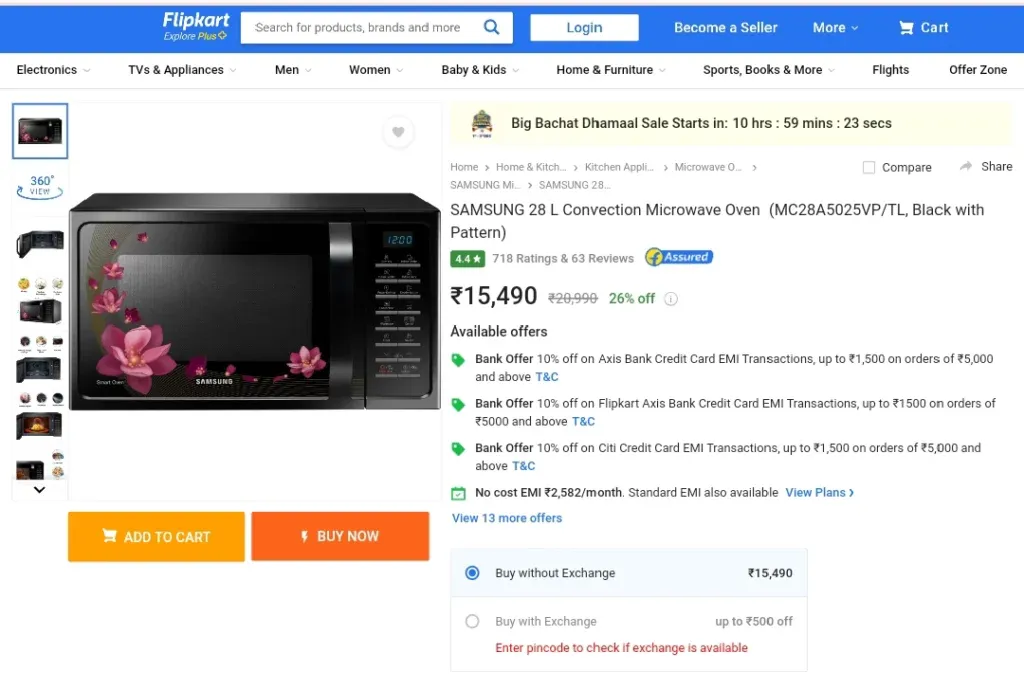Select open-door microwave thumbnail
The image size is (1024, 690).
tap(40, 243)
